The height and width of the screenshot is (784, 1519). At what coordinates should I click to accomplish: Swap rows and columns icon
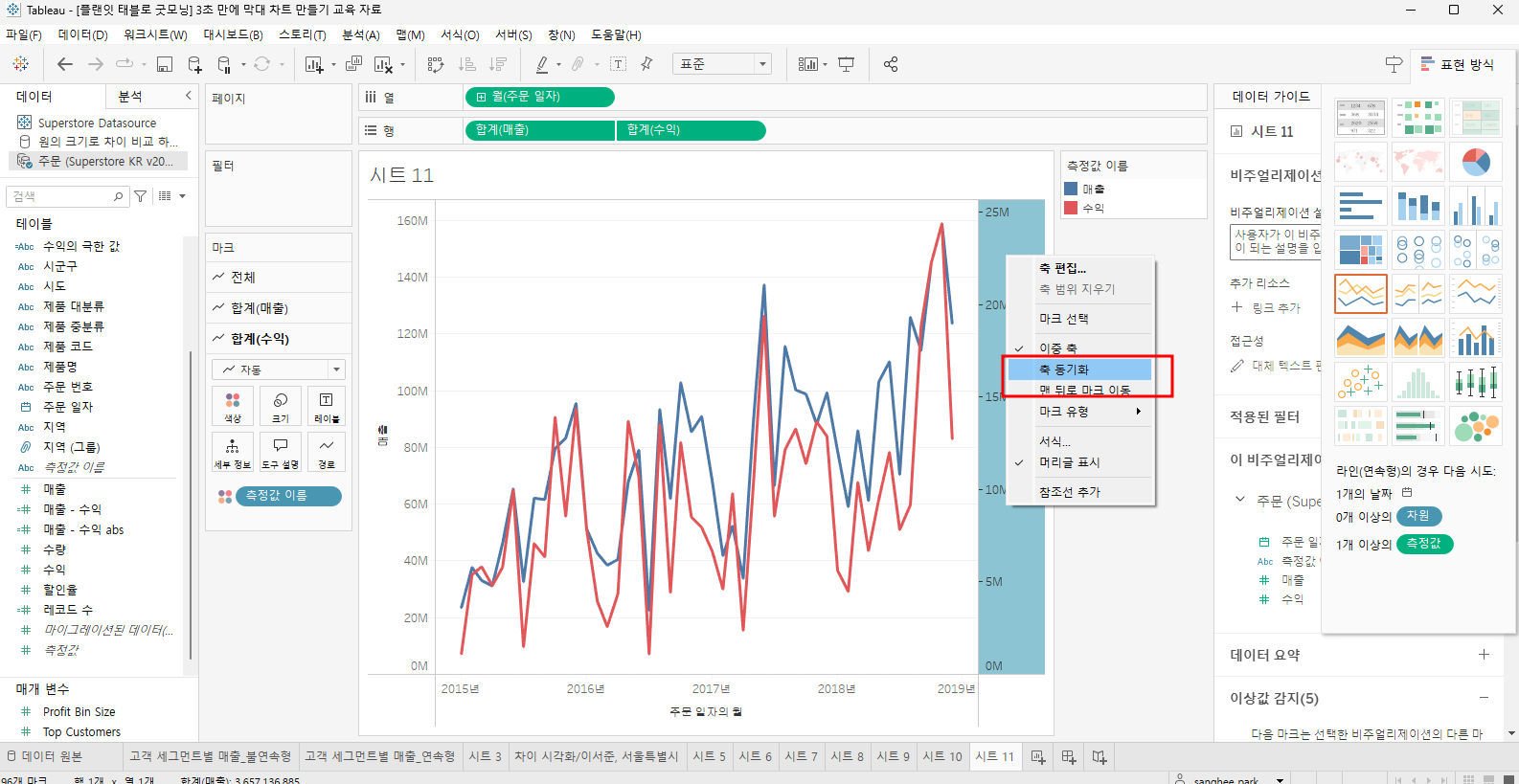pos(436,64)
